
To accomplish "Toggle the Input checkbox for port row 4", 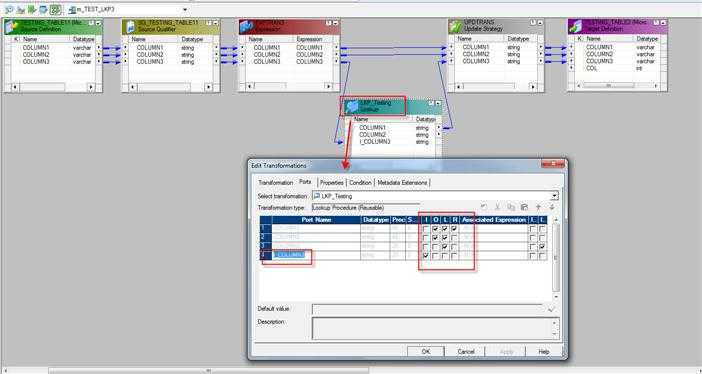I will coord(426,256).
